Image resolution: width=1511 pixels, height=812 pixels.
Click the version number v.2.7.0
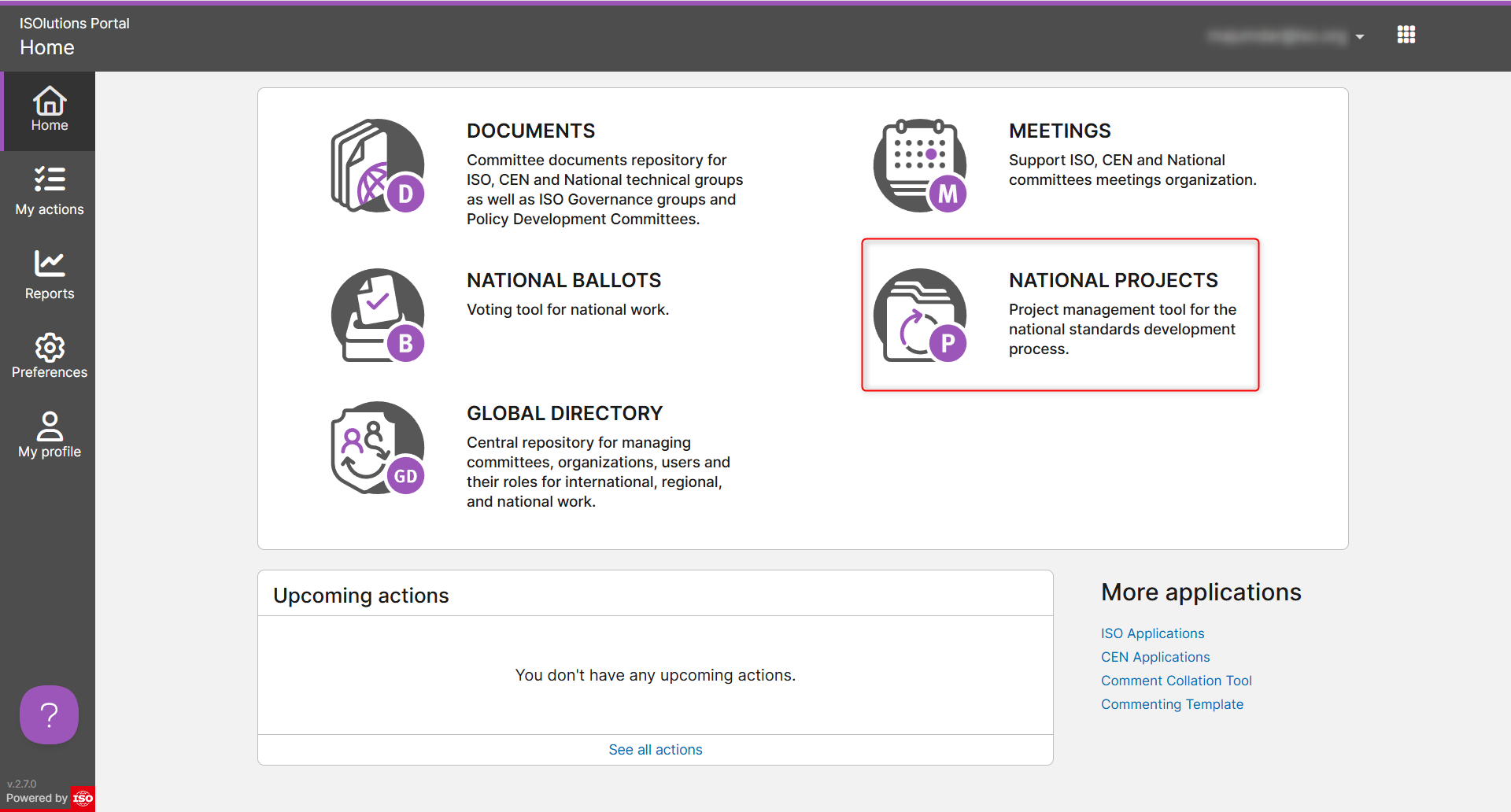(22, 784)
